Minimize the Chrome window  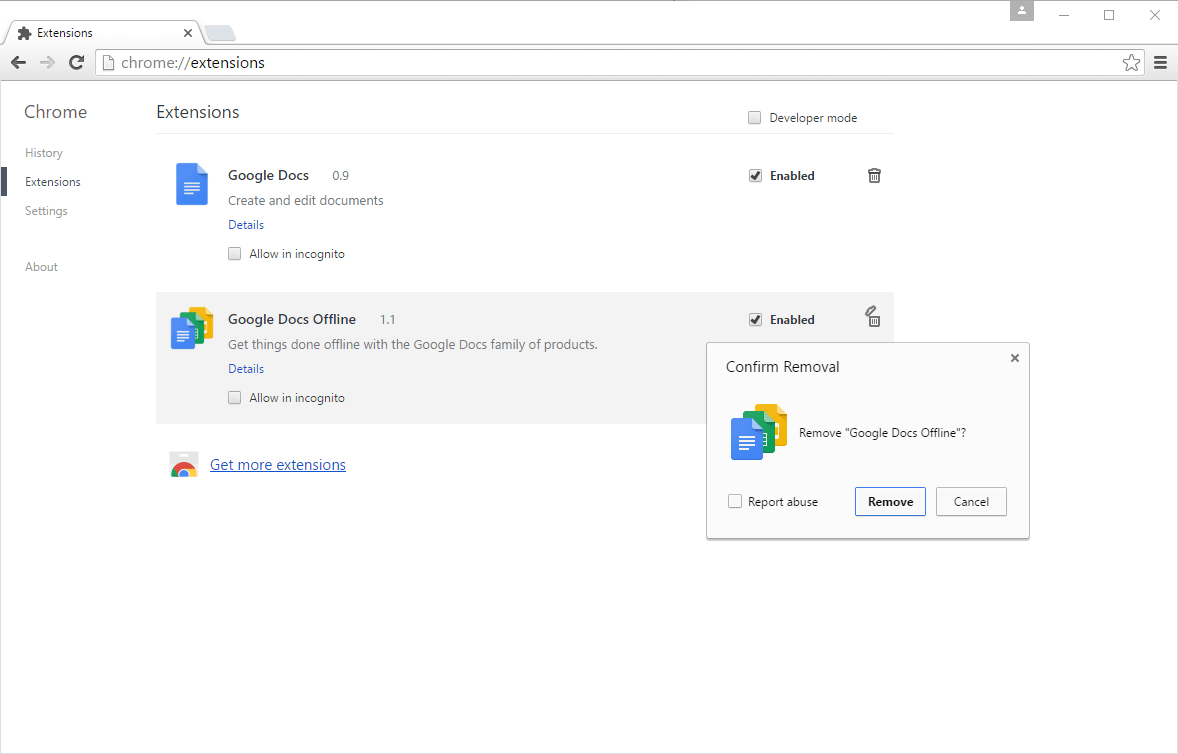click(x=1064, y=15)
